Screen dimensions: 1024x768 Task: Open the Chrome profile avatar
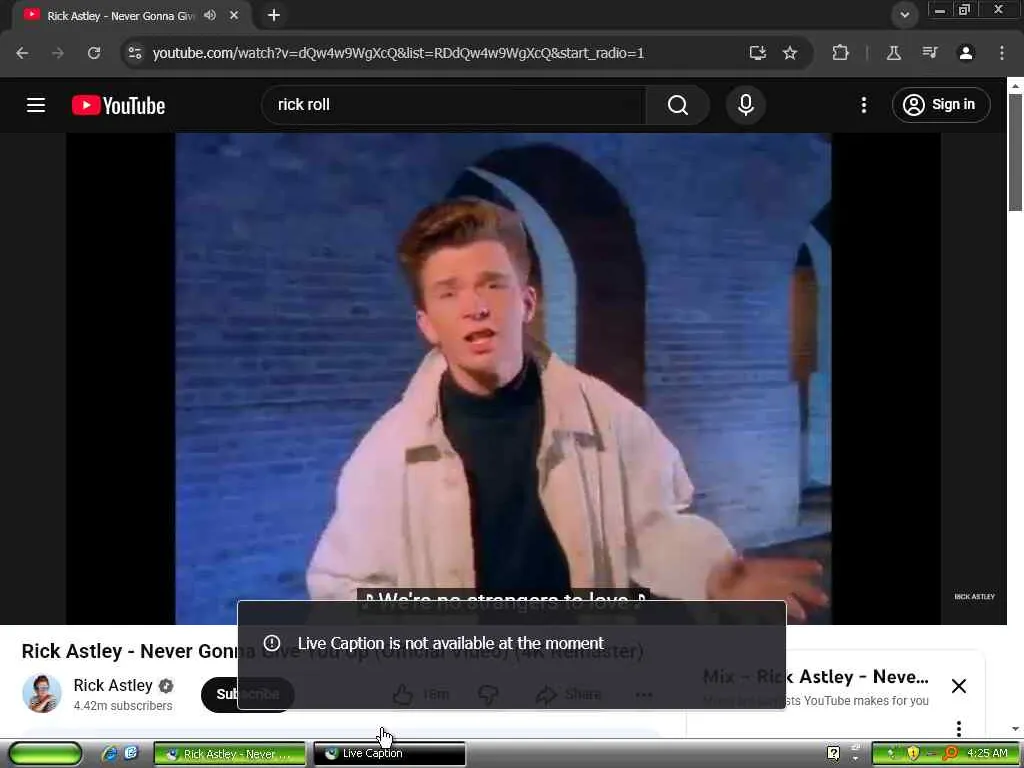[x=966, y=53]
